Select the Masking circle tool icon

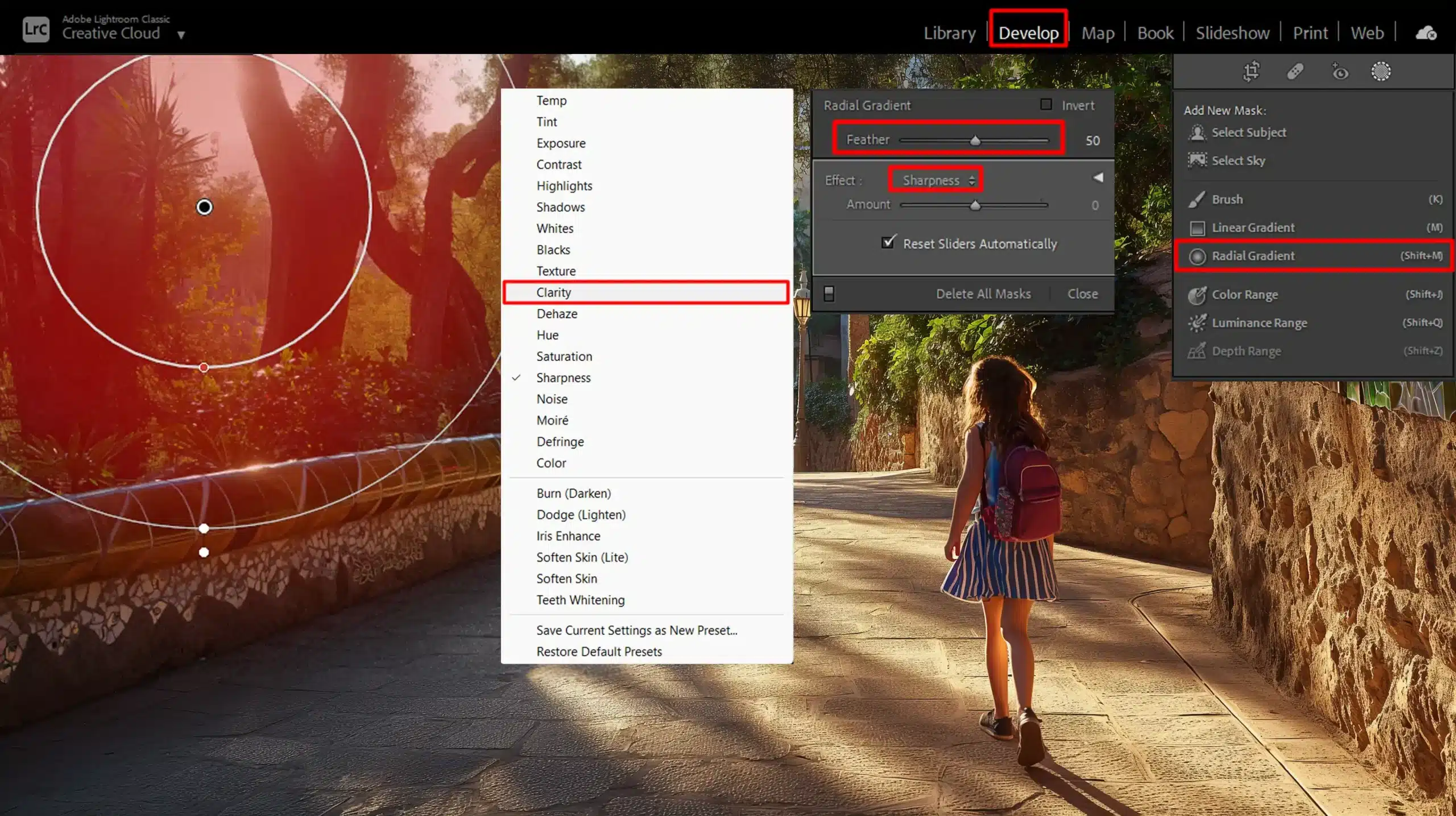[x=1381, y=72]
